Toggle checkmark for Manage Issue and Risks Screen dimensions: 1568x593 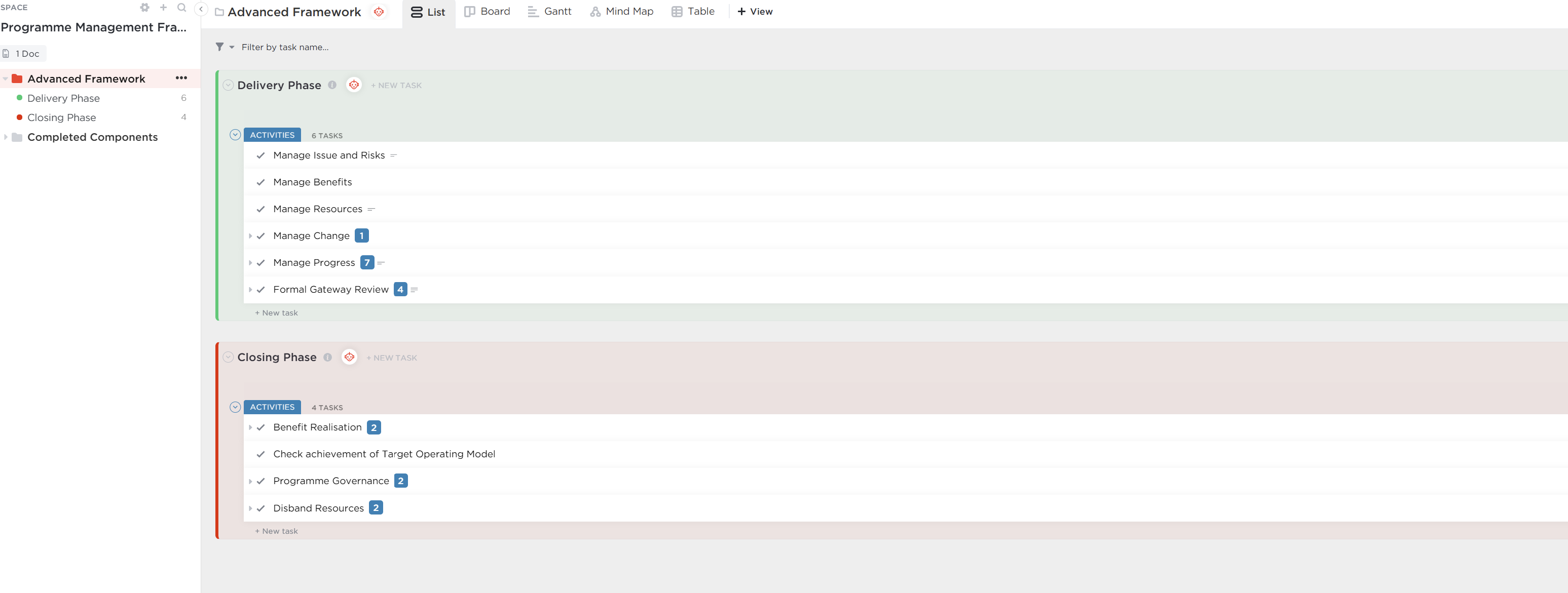260,155
